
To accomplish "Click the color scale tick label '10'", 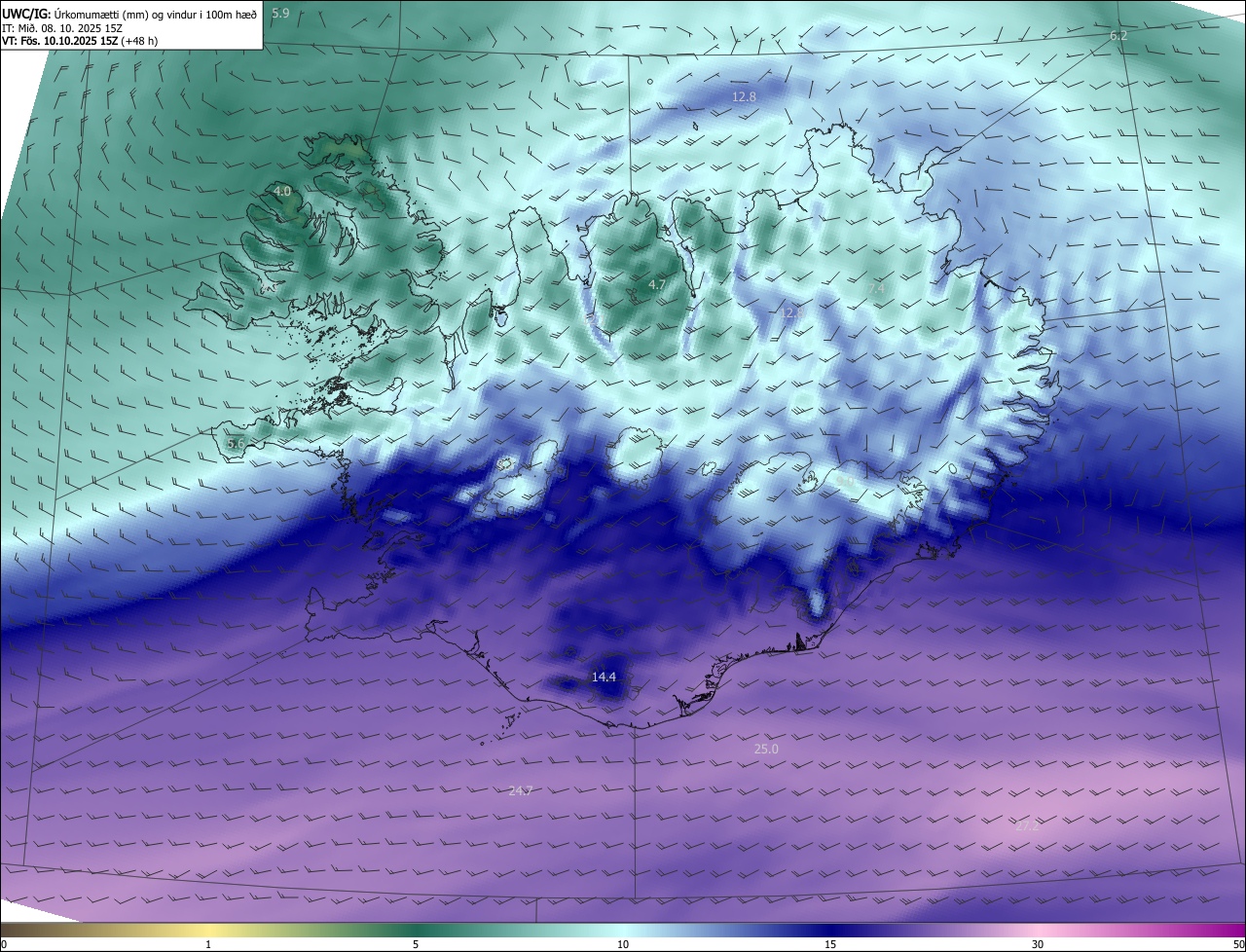I will (x=623, y=944).
